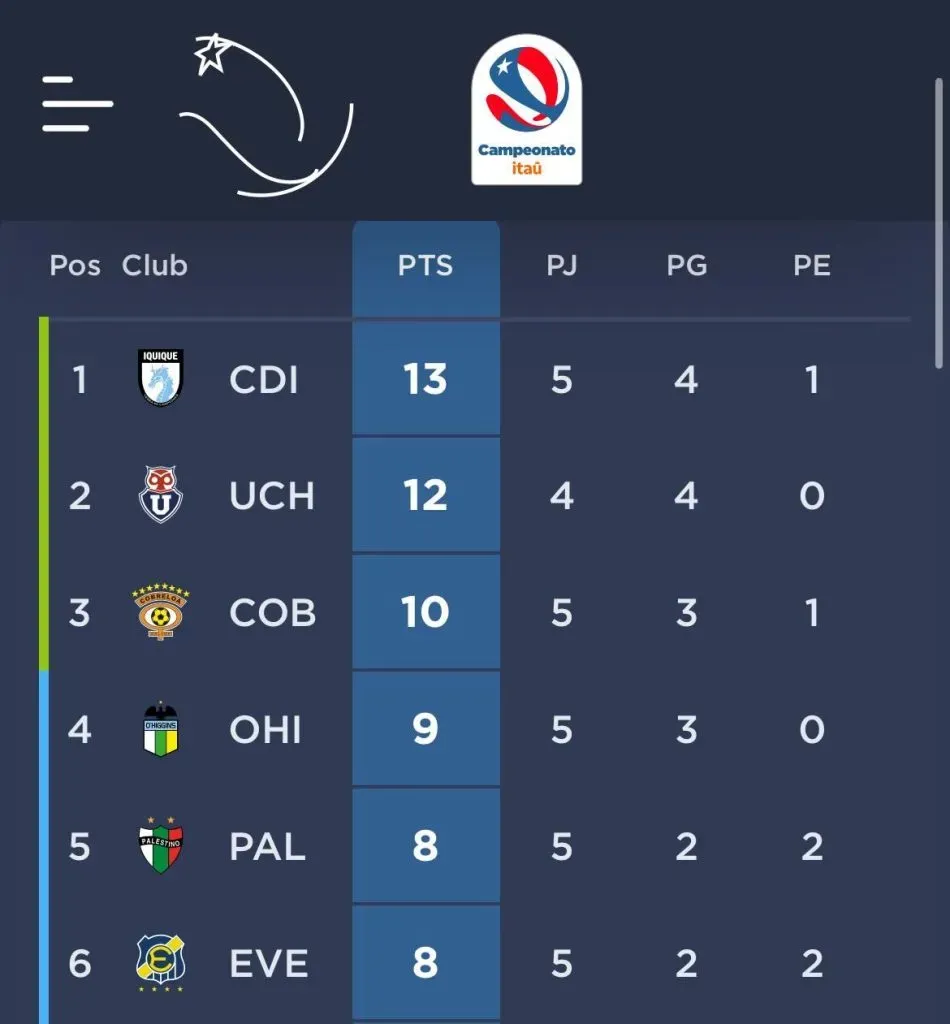Open the Campeonato Itaú league badge

tap(526, 110)
